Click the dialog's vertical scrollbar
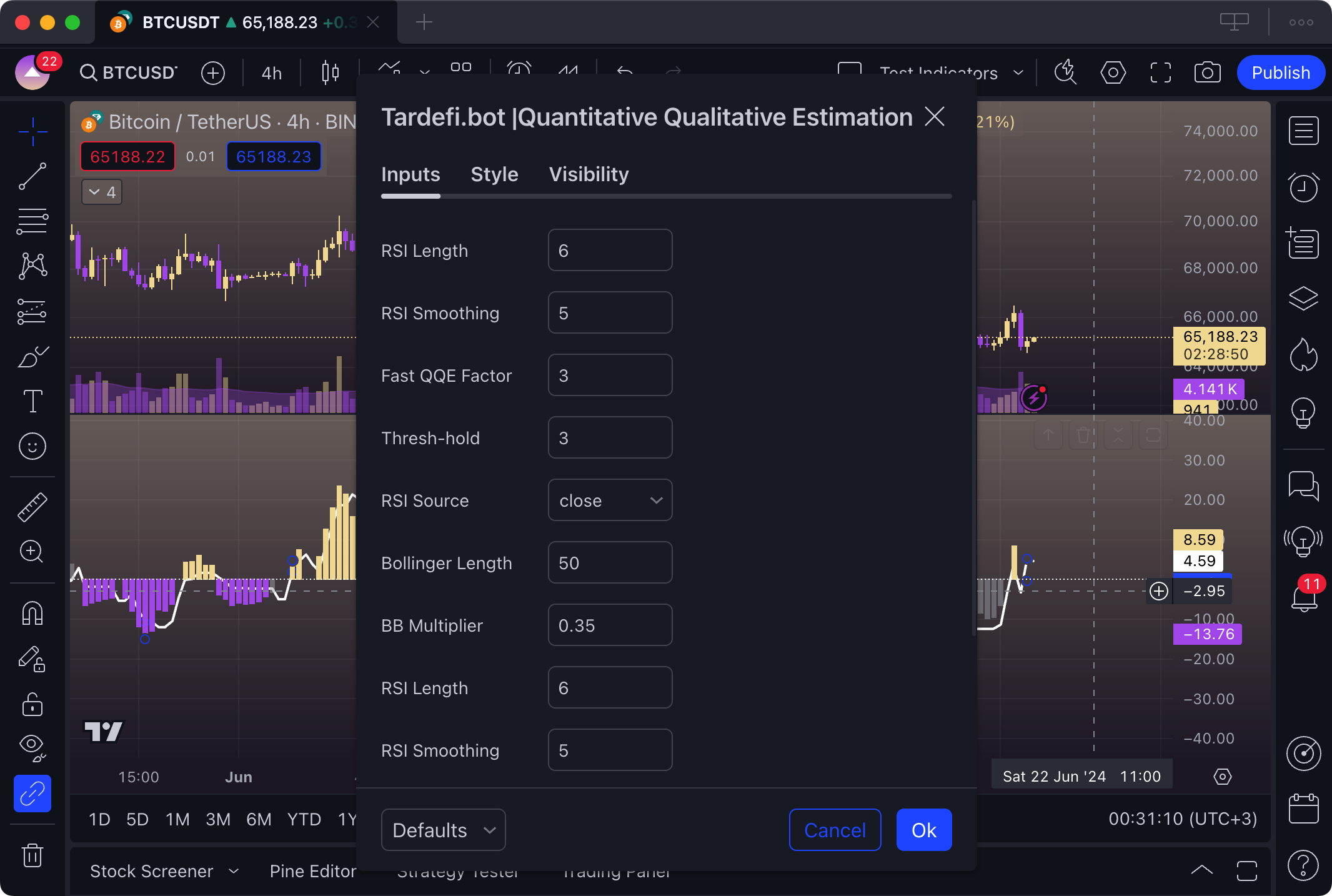This screenshot has width=1332, height=896. 973,419
